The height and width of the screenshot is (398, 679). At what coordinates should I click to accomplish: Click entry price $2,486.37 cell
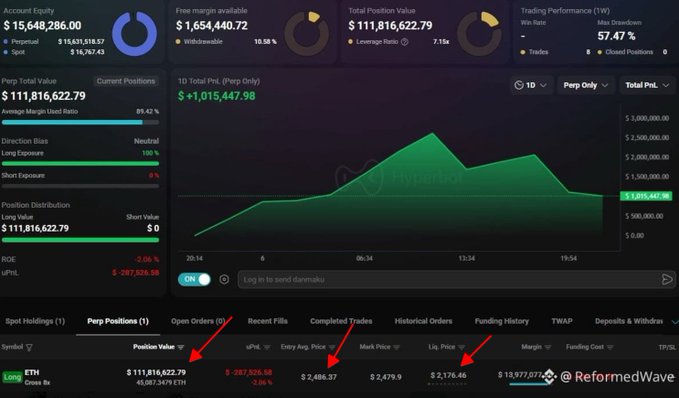[319, 377]
